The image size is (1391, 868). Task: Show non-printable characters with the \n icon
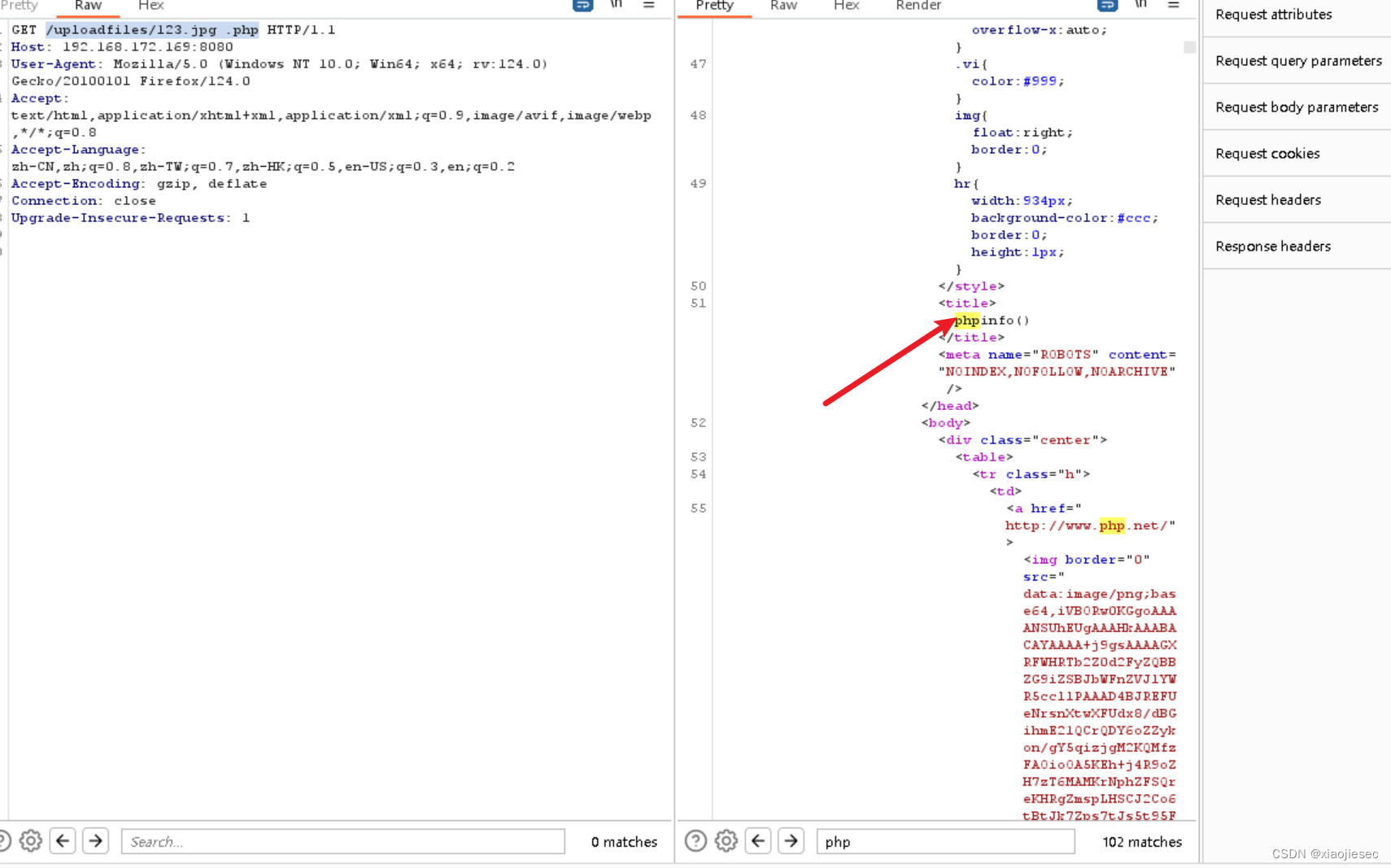click(x=617, y=6)
